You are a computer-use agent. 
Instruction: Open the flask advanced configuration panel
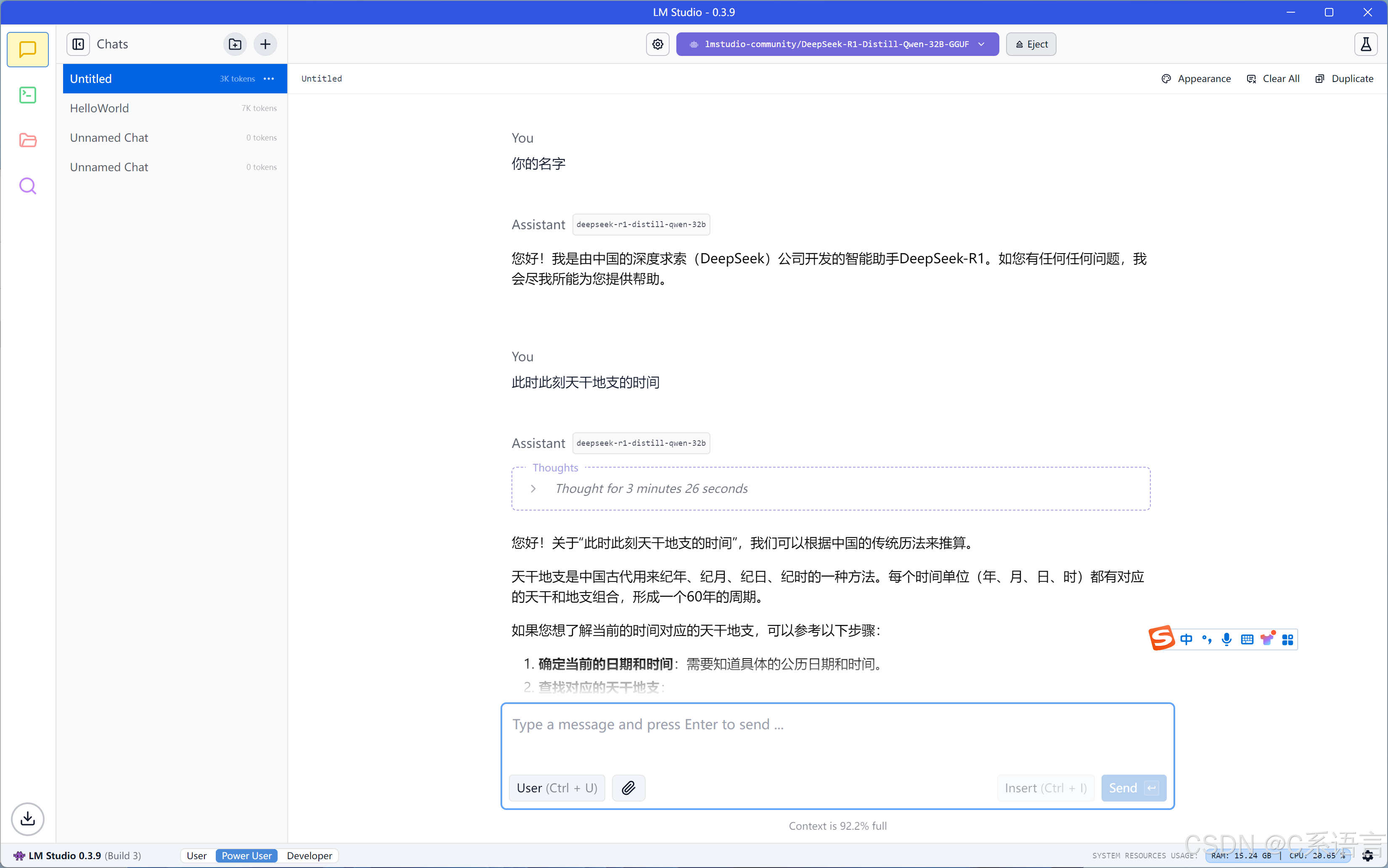point(1366,44)
